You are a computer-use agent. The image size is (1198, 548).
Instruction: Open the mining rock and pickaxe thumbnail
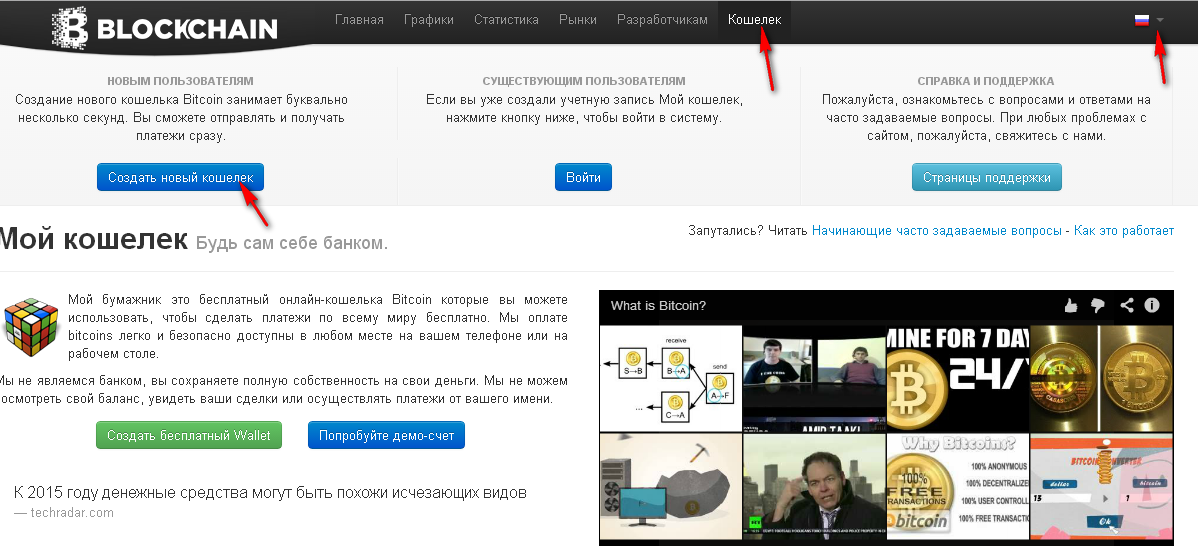tap(670, 487)
